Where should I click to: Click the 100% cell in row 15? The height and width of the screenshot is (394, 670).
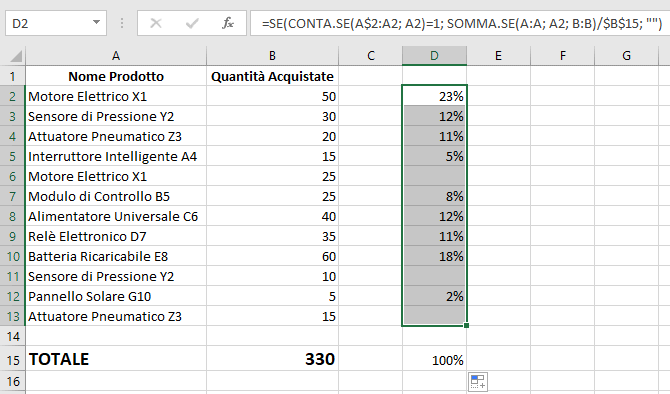(x=434, y=359)
